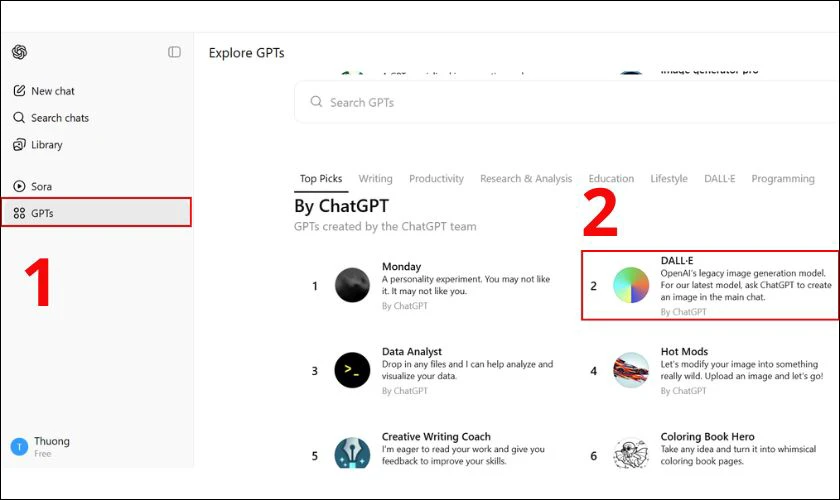Switch to the DALL·E category tab
This screenshot has width=840, height=500.
click(719, 178)
